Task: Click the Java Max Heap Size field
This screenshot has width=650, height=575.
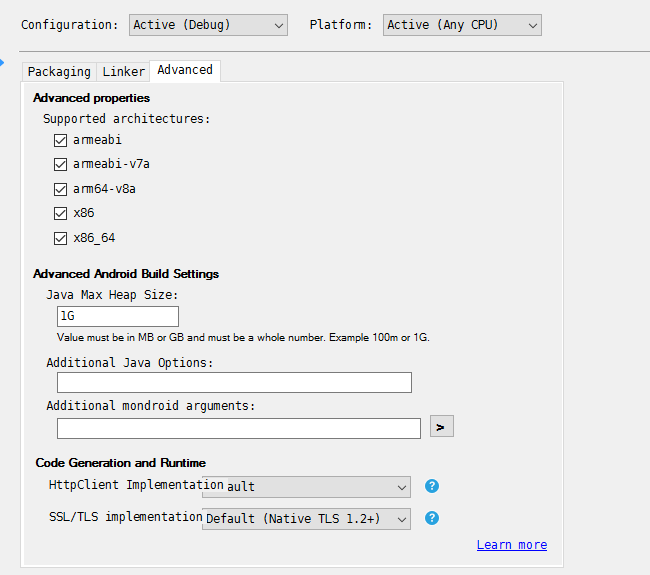Action: pyautogui.click(x=118, y=317)
